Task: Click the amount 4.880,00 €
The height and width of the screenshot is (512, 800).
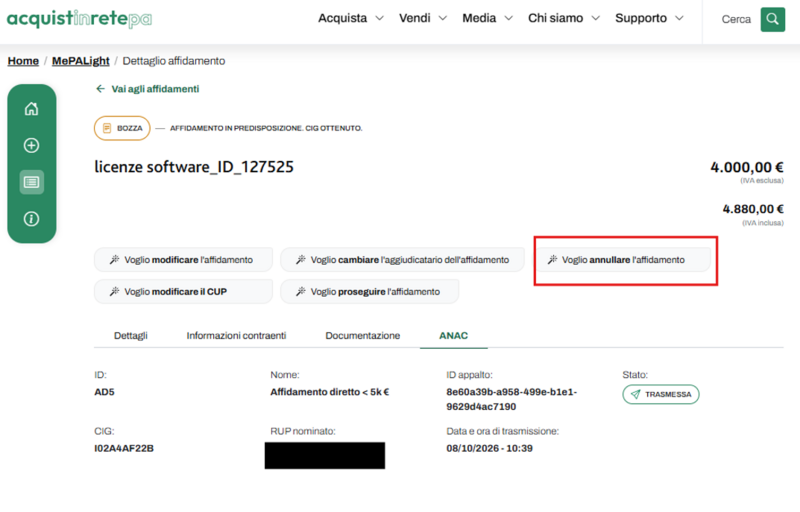Action: coord(753,209)
